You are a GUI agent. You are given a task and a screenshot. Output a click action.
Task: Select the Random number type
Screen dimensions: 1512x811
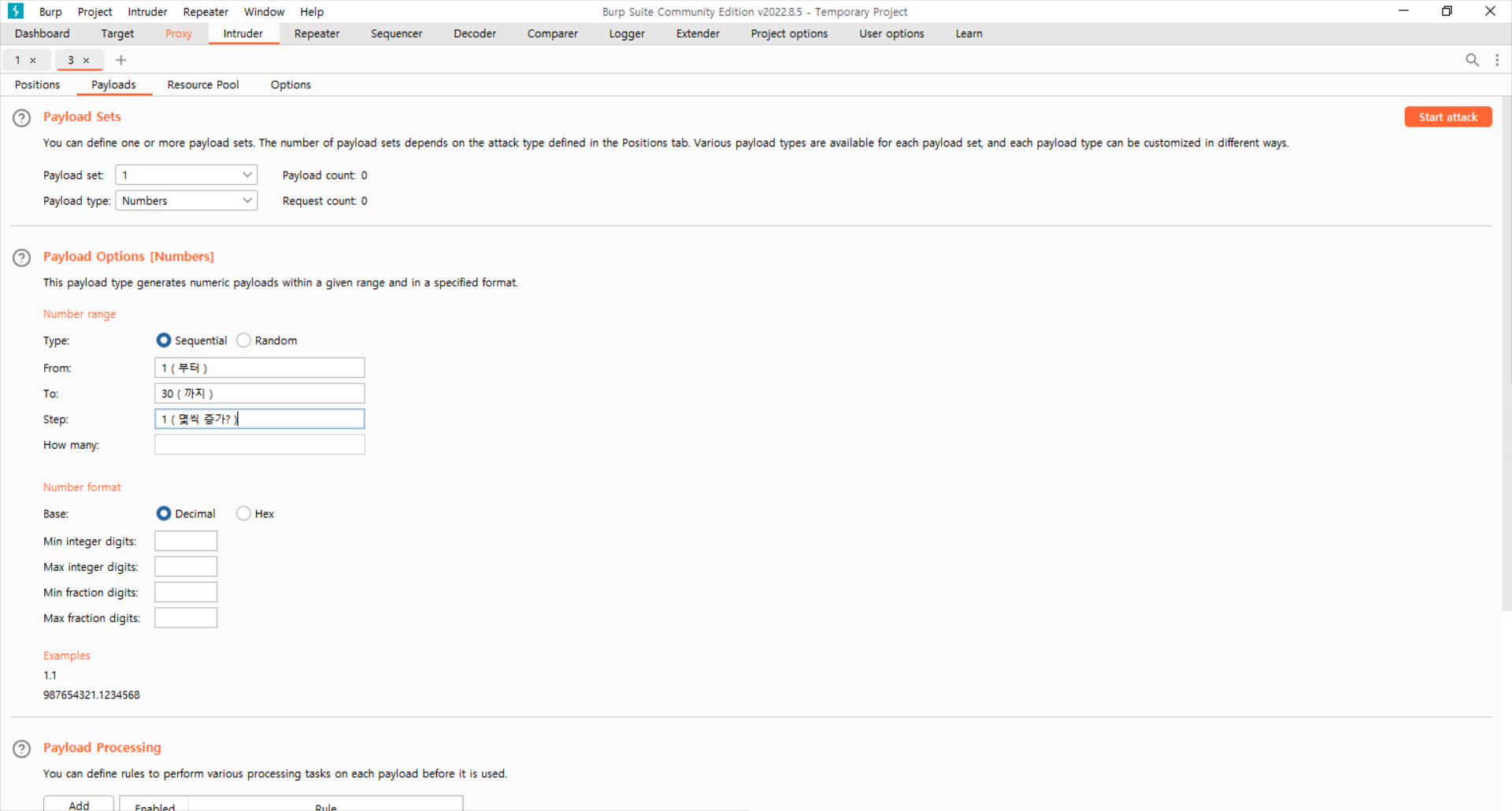pos(244,340)
